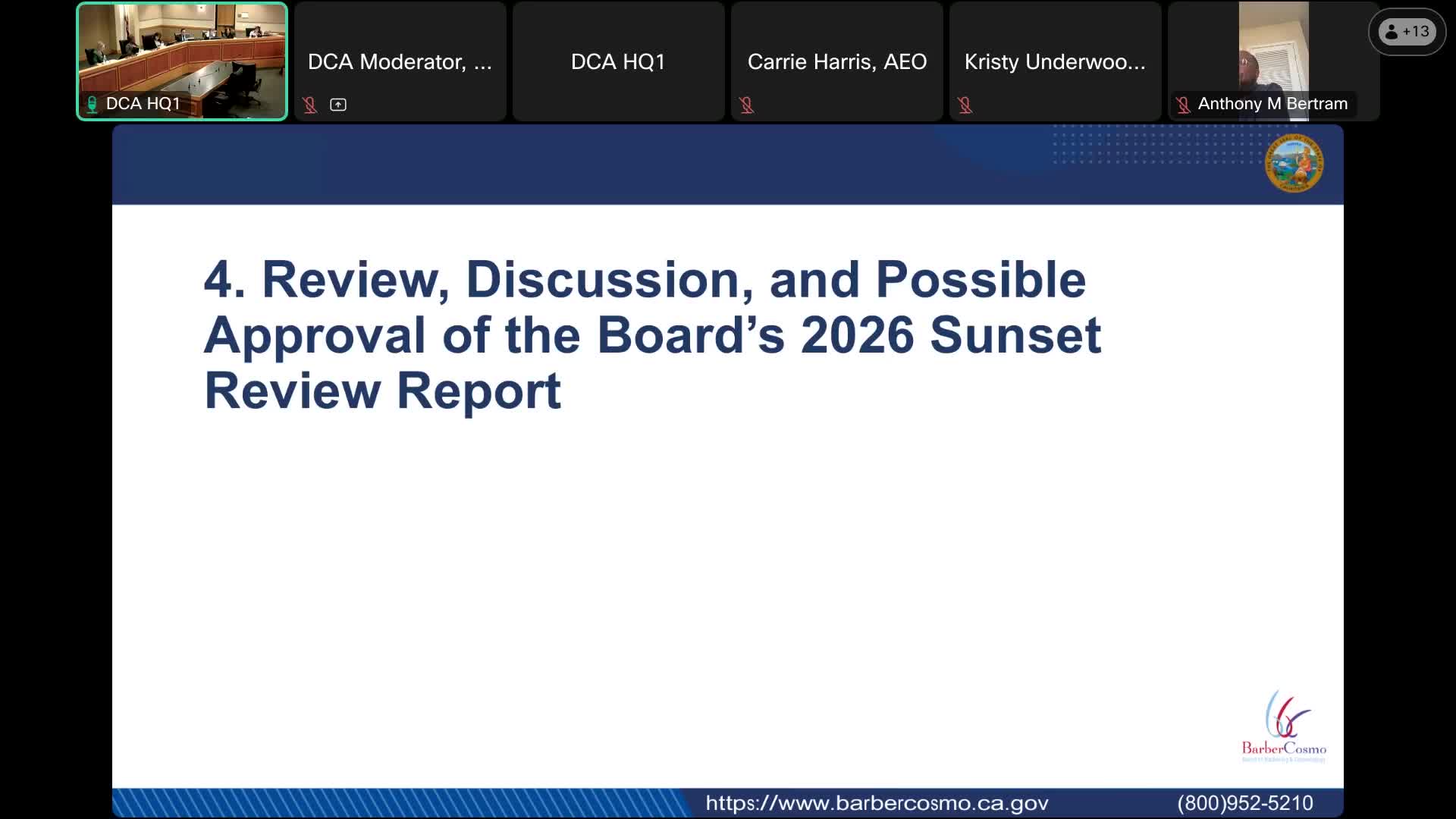
Task: Click DCA Moderator's muted microphone icon
Action: point(309,105)
